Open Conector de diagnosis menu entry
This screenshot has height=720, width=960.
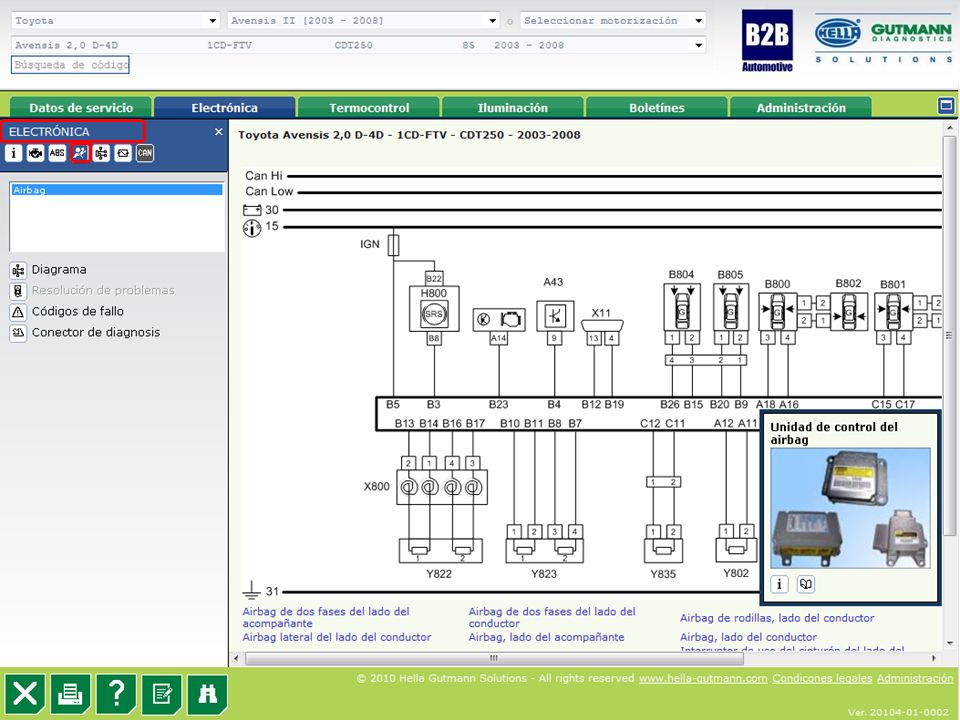click(x=96, y=332)
